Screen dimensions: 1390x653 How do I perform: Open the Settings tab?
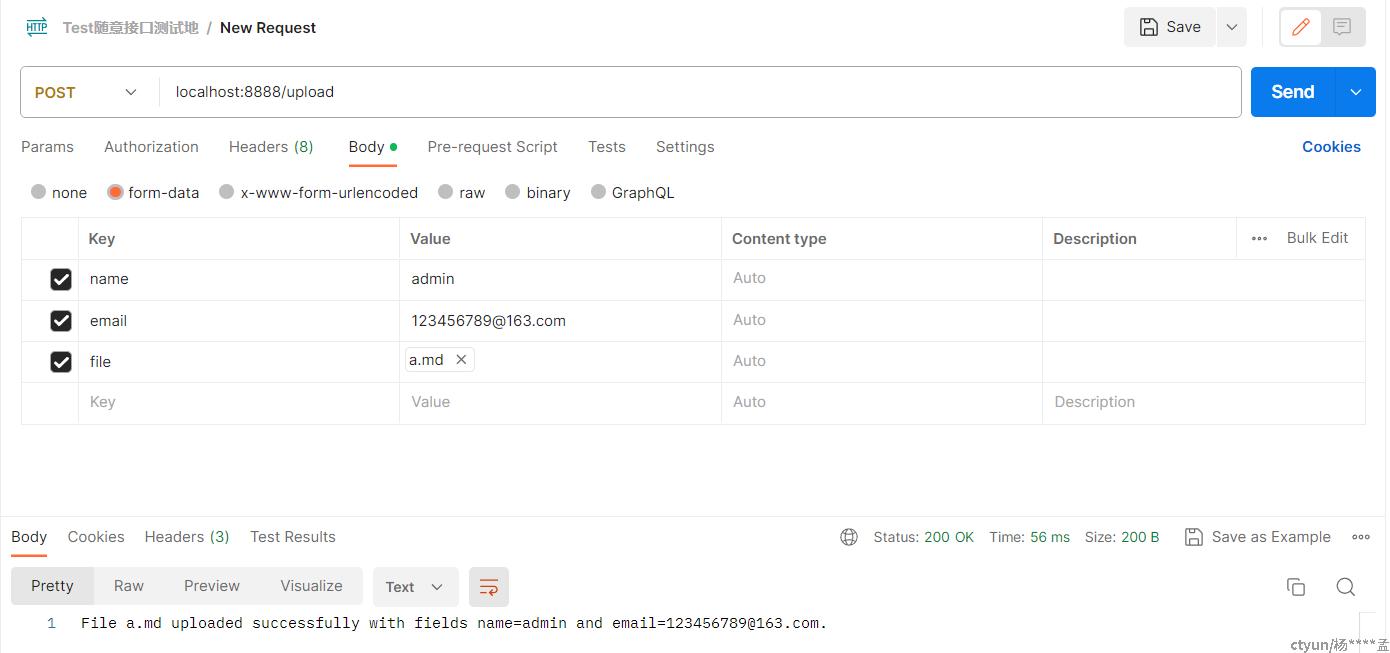click(x=685, y=147)
